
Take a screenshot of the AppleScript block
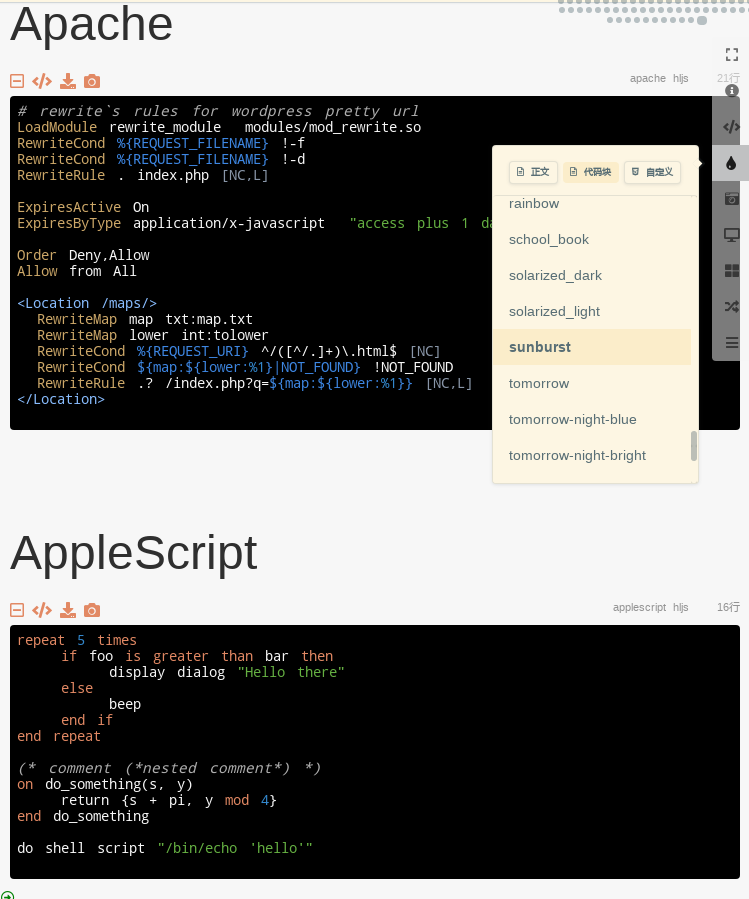point(92,610)
